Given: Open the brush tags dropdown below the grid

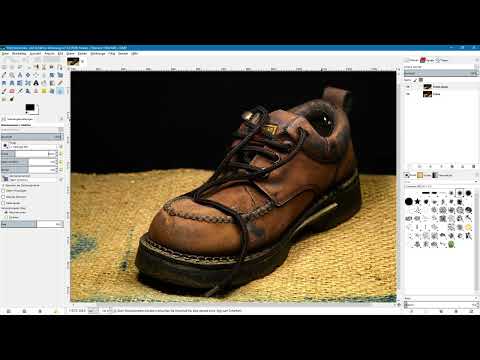Looking at the screenshot, I should coord(476,298).
